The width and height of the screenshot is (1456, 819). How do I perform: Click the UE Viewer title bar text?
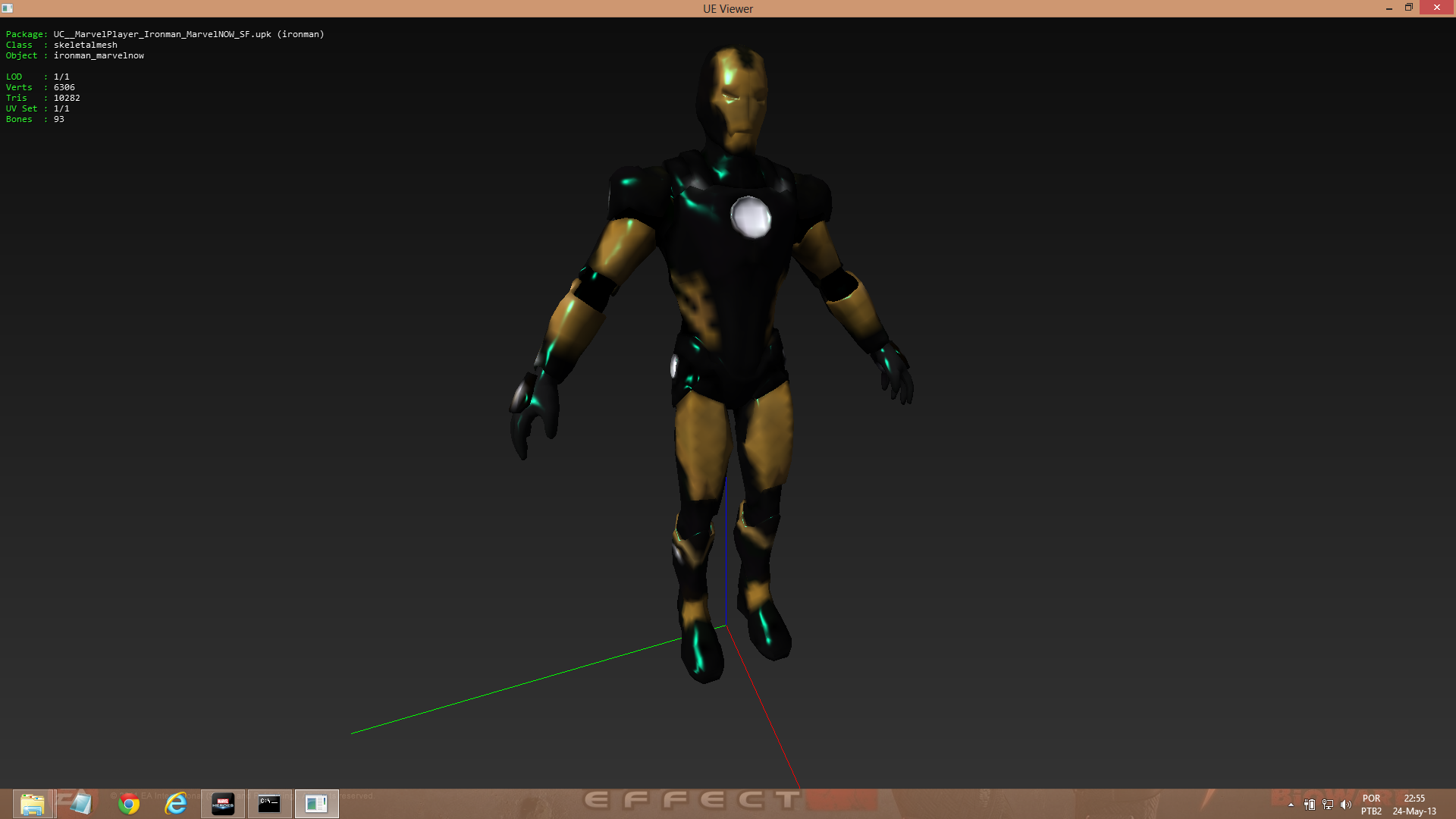tap(728, 9)
